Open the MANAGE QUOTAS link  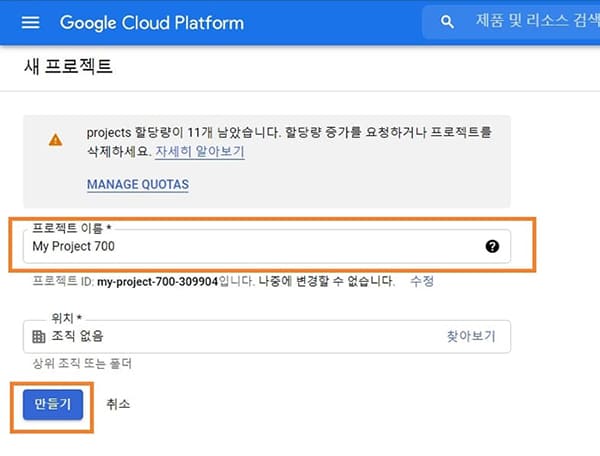[x=138, y=184]
